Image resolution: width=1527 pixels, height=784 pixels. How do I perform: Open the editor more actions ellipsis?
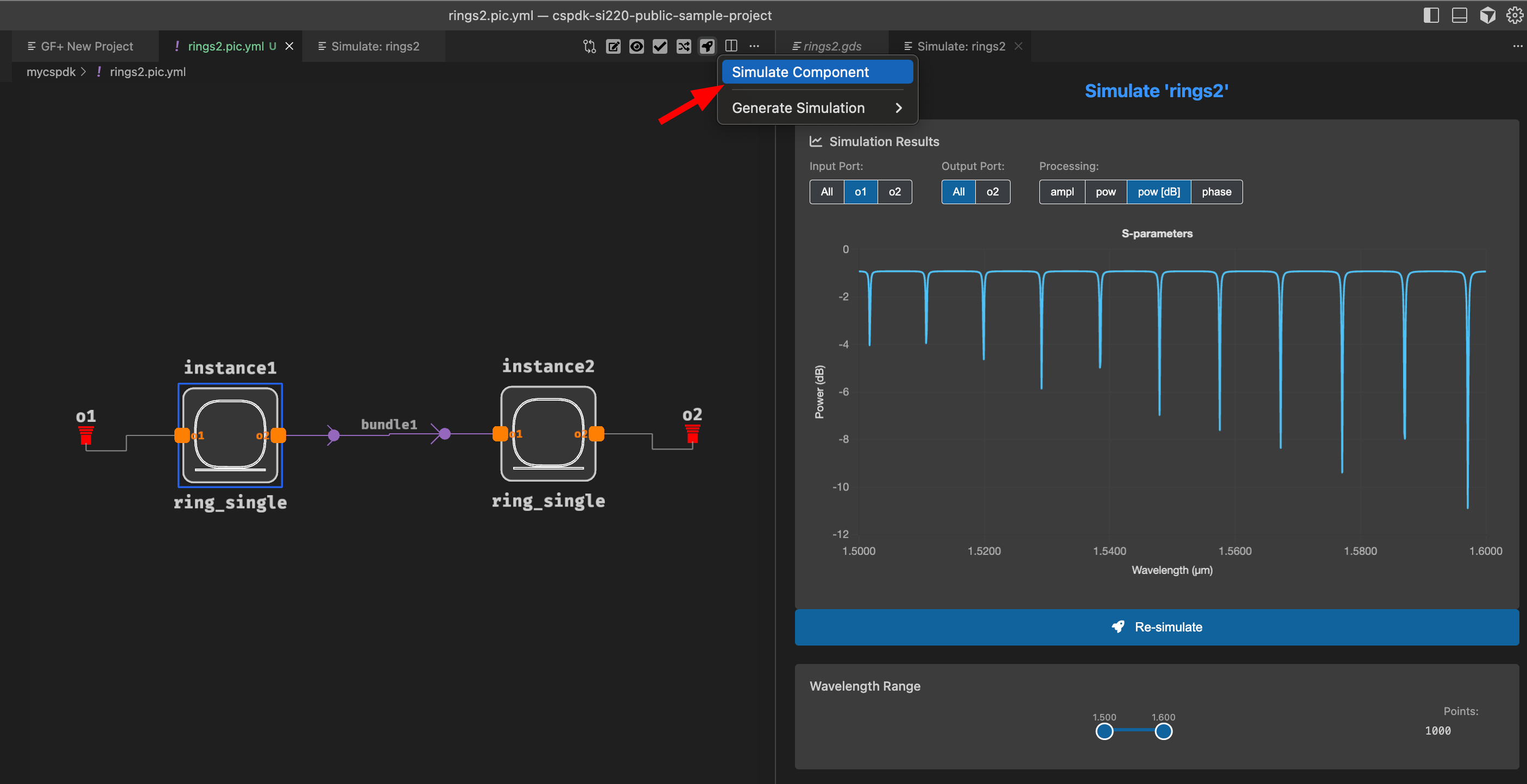pyautogui.click(x=754, y=46)
